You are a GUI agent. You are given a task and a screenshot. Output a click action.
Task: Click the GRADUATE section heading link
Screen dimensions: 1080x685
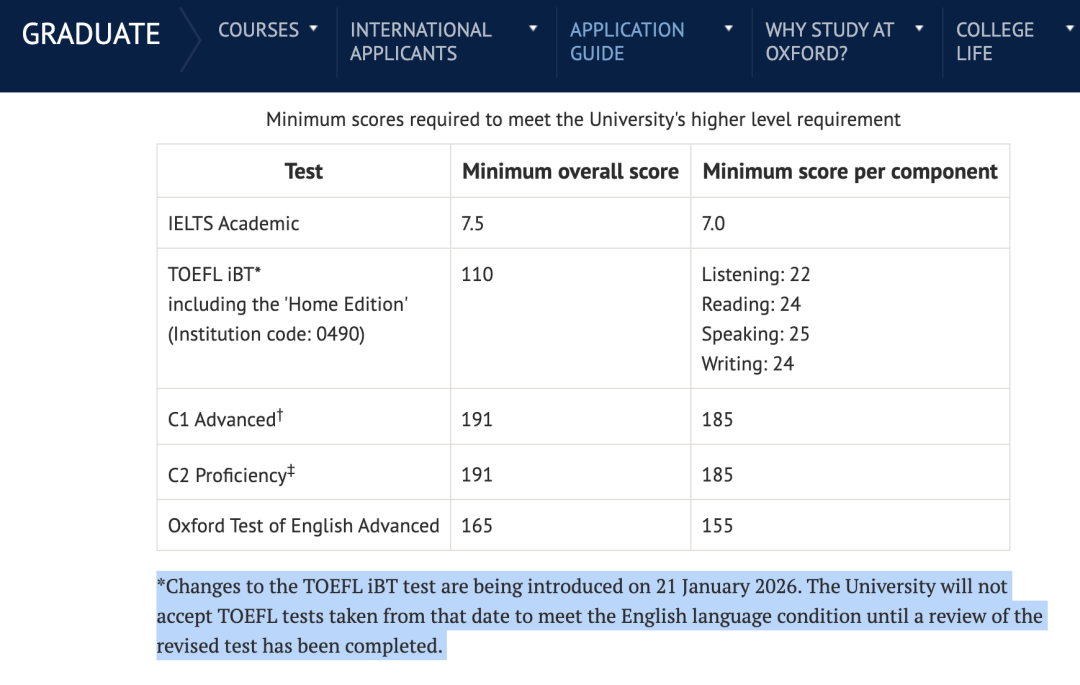tap(91, 34)
